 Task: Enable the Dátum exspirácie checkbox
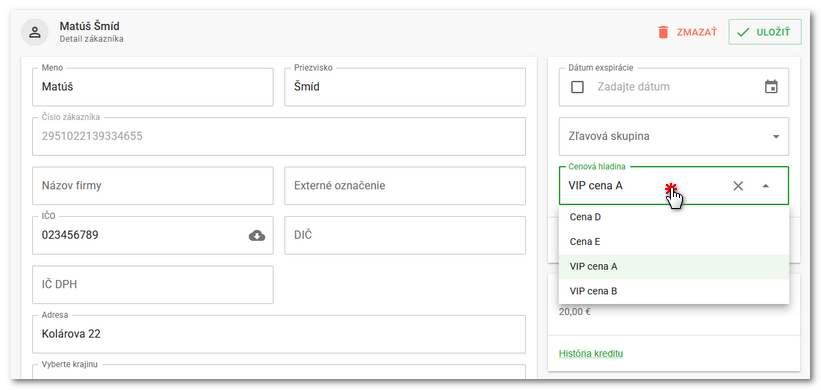(x=578, y=87)
